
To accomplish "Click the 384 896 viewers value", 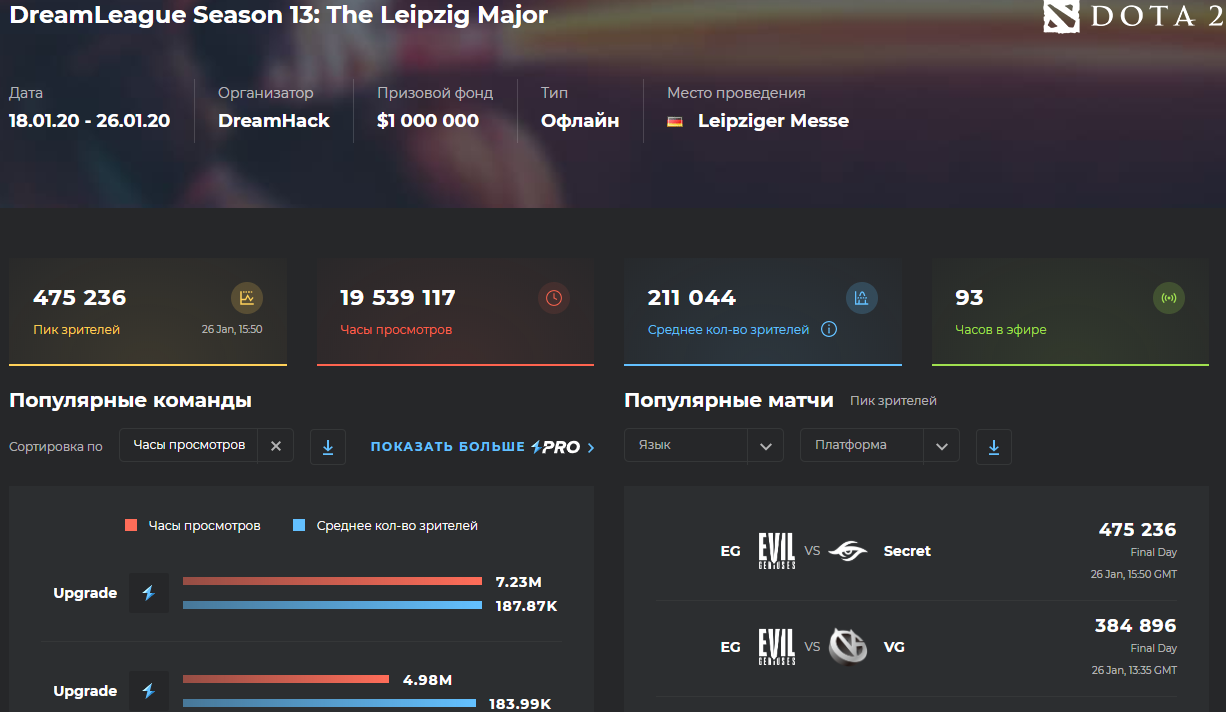I will pyautogui.click(x=1136, y=625).
